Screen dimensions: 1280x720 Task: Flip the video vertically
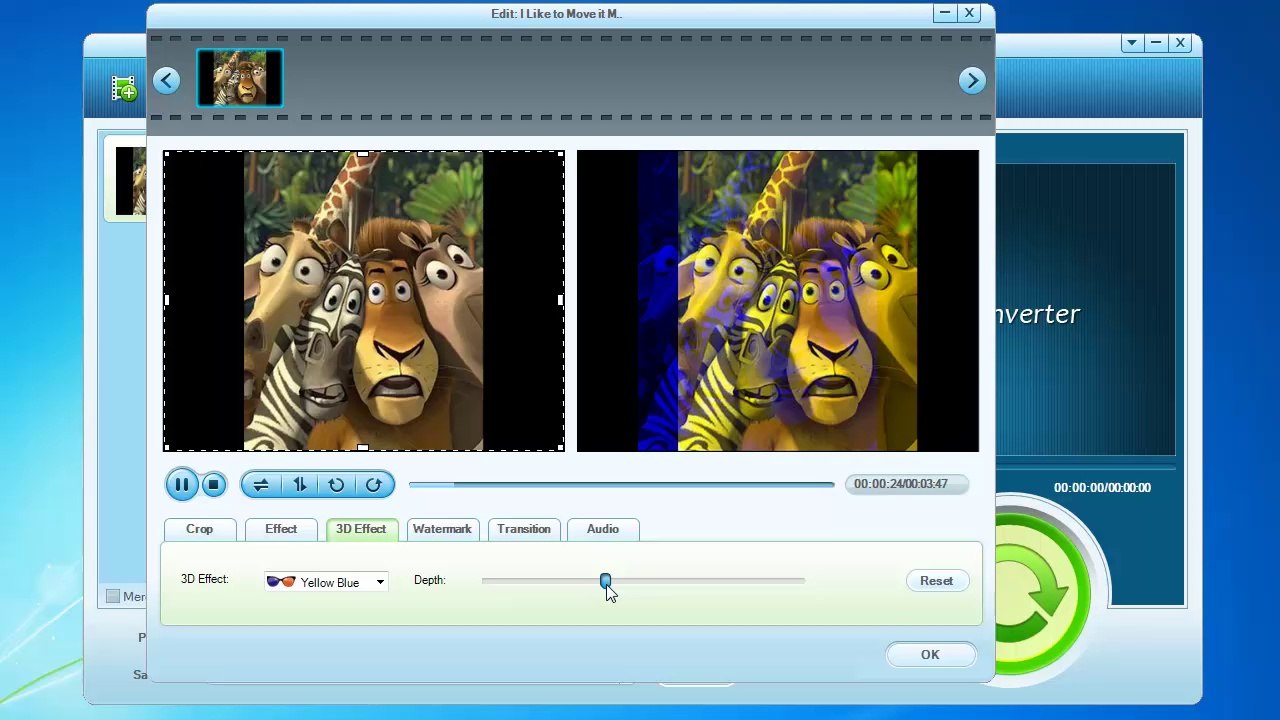[299, 485]
